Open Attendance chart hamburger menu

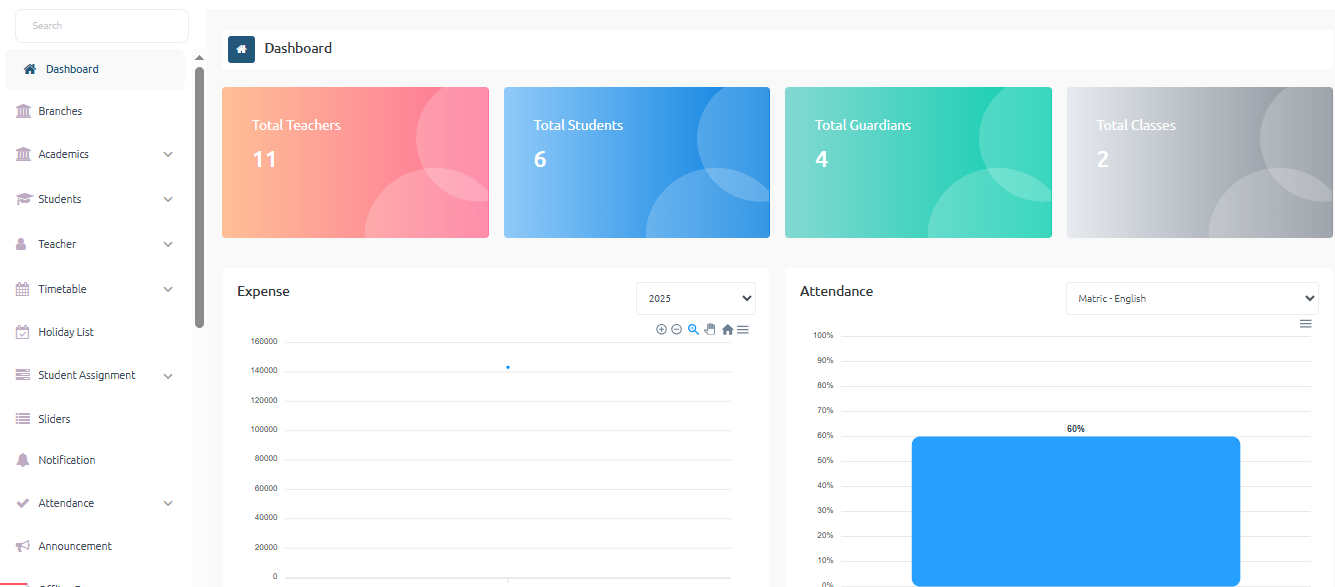tap(1305, 323)
